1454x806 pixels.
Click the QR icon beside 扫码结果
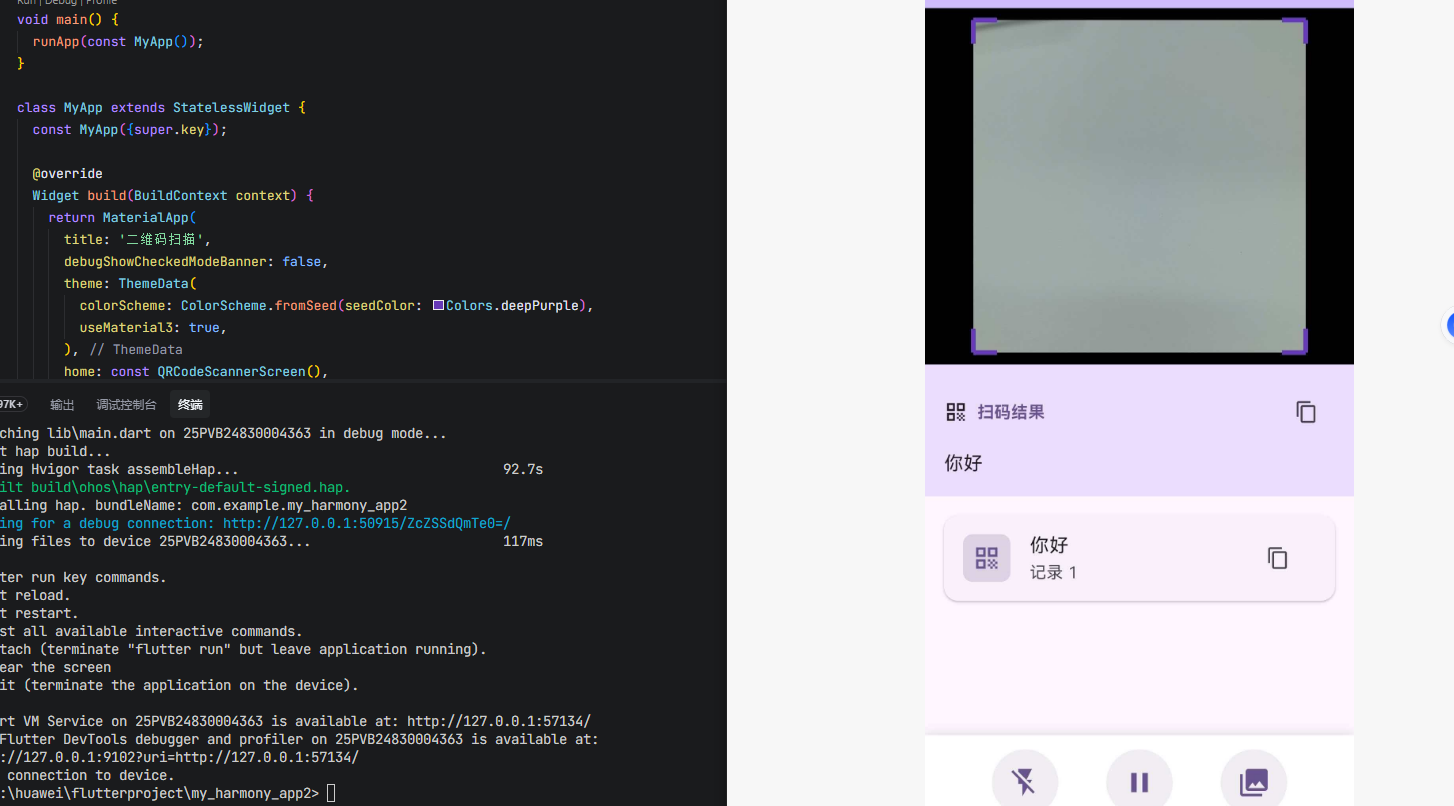point(956,412)
